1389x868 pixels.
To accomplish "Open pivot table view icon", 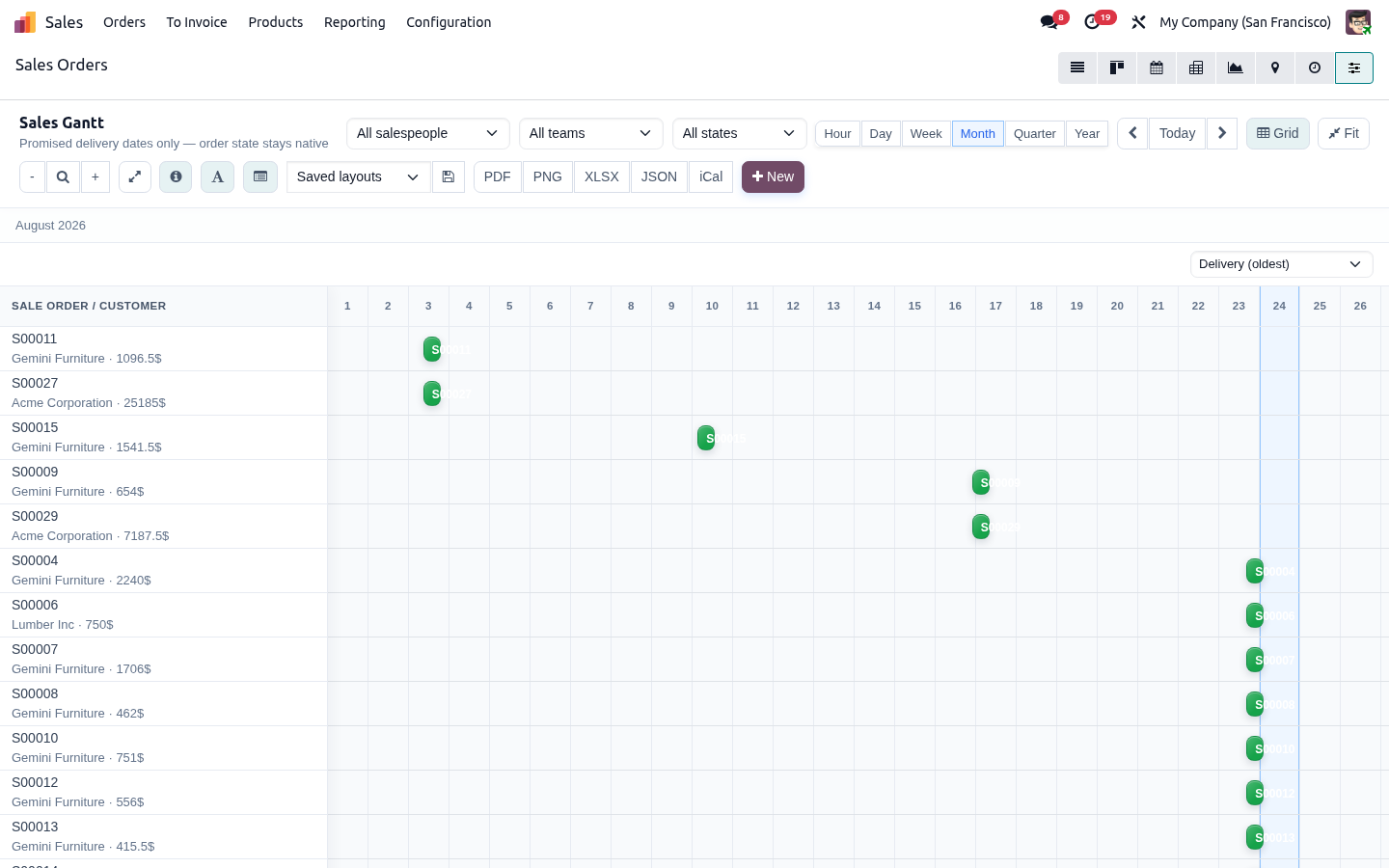I will (1196, 68).
